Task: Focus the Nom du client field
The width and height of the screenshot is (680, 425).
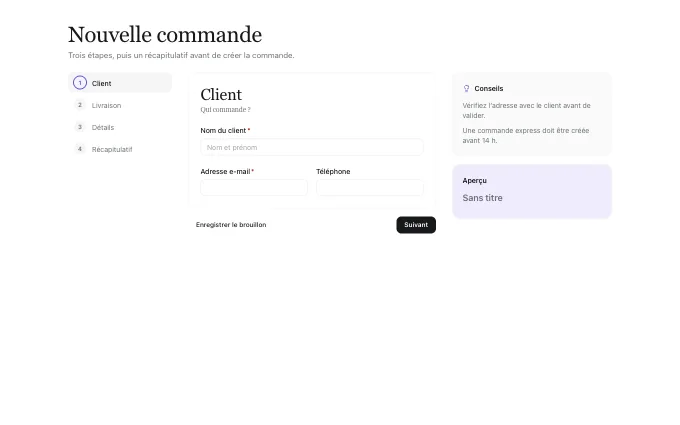Action: pyautogui.click(x=312, y=147)
